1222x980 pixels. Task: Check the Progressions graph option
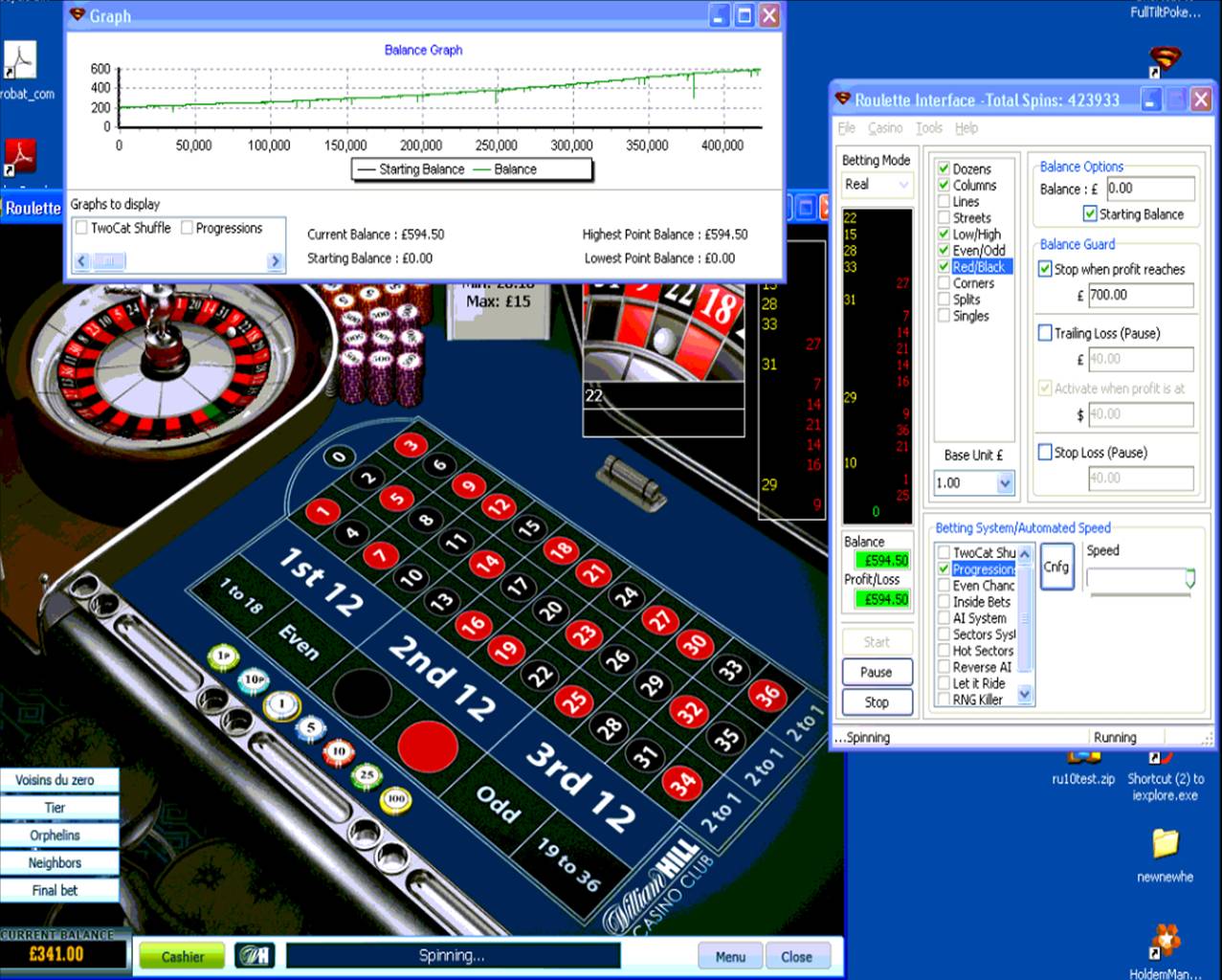point(188,228)
